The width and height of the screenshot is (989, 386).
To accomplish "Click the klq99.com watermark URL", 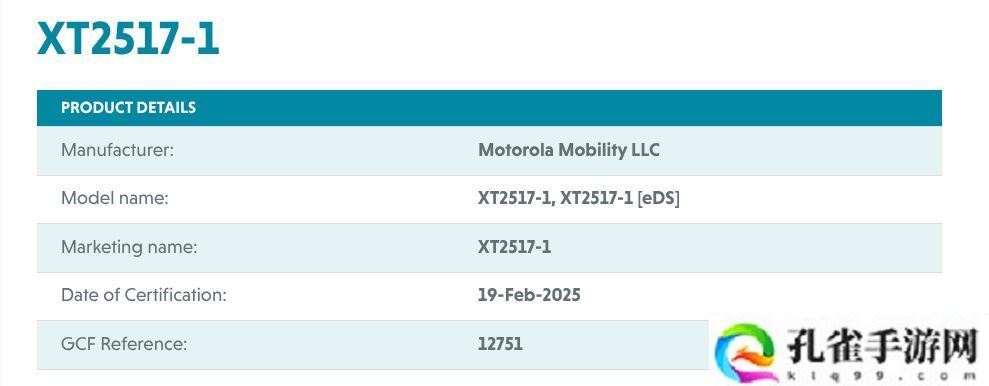I will tap(882, 375).
